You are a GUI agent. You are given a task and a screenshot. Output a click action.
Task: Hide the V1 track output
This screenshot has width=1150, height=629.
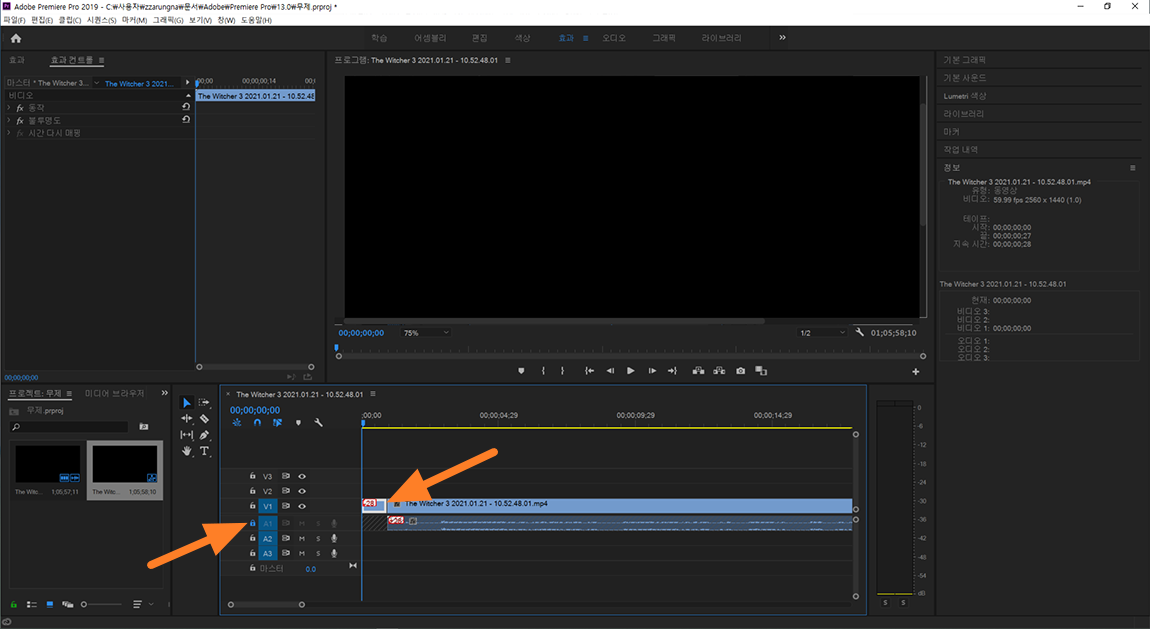click(301, 506)
